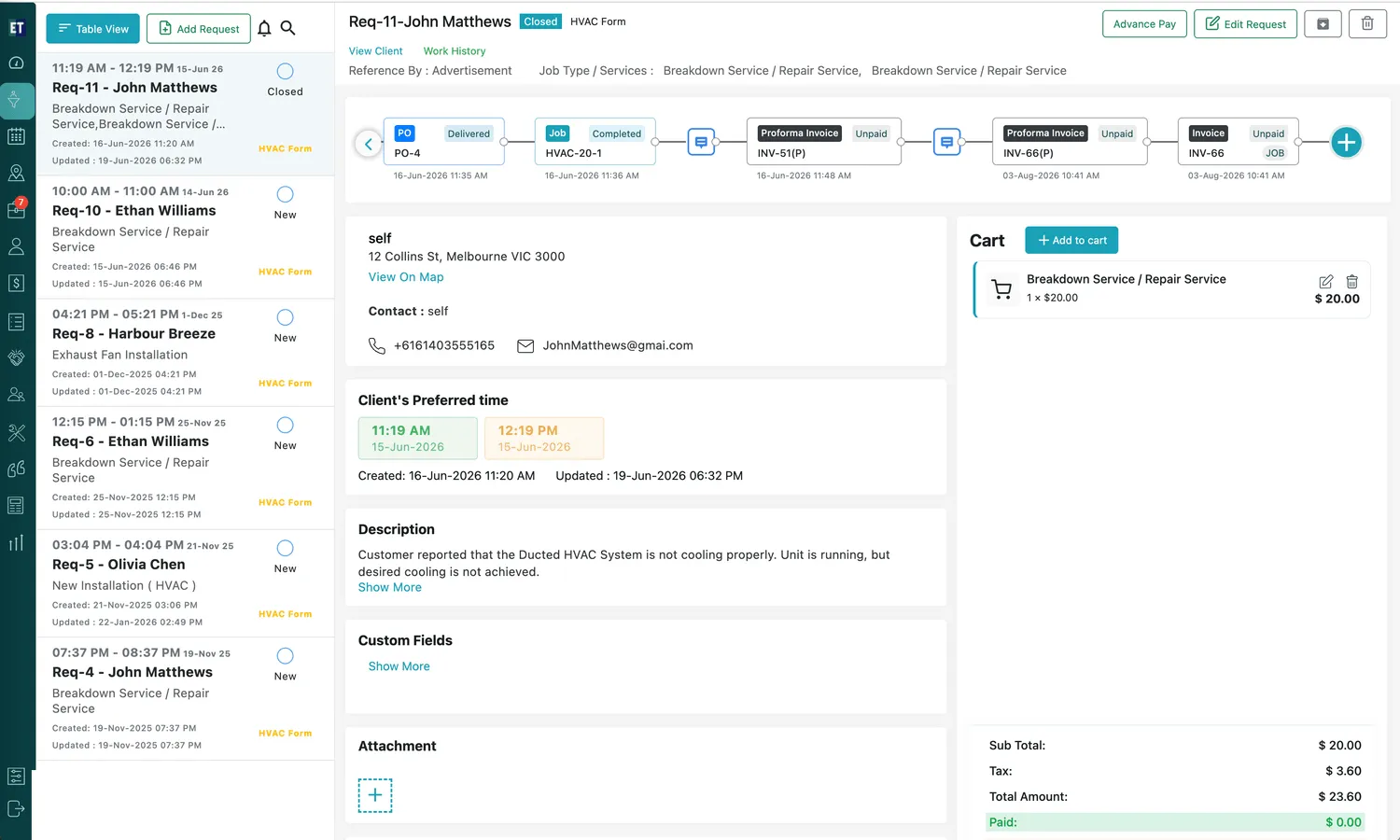Image resolution: width=1400 pixels, height=840 pixels.
Task: Switch to Table View
Action: click(x=93, y=29)
